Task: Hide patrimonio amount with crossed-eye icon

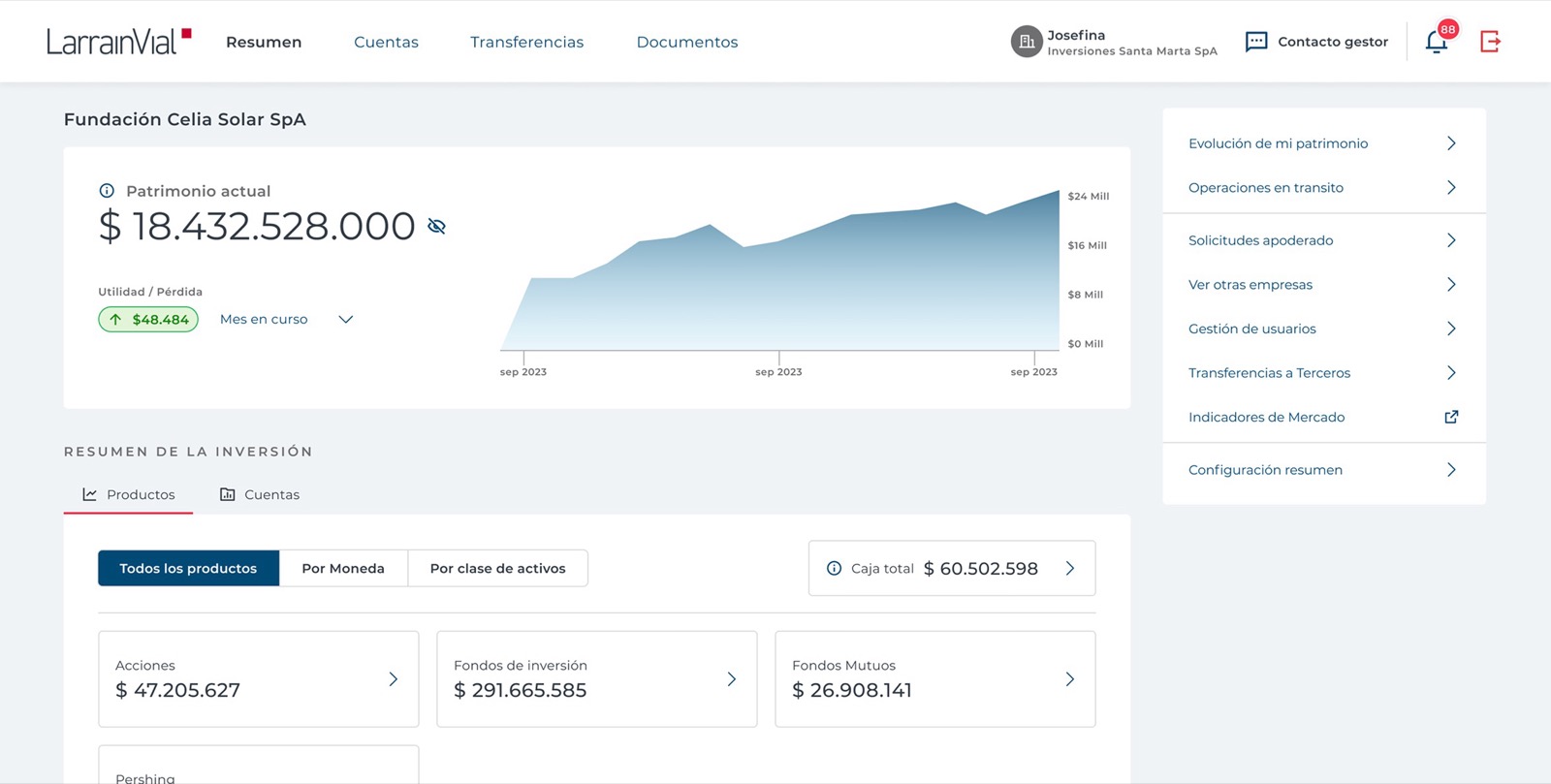Action: click(x=436, y=227)
